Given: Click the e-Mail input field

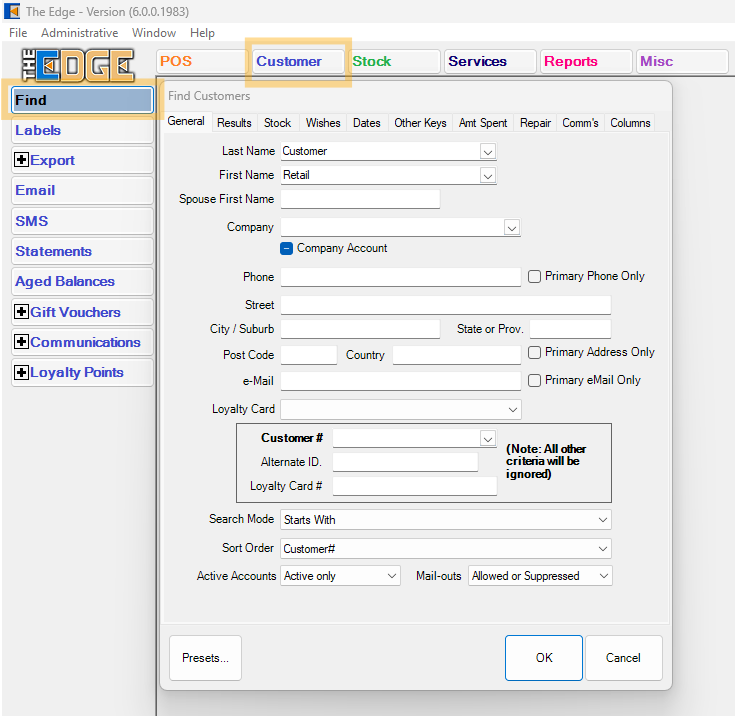Looking at the screenshot, I should [401, 381].
